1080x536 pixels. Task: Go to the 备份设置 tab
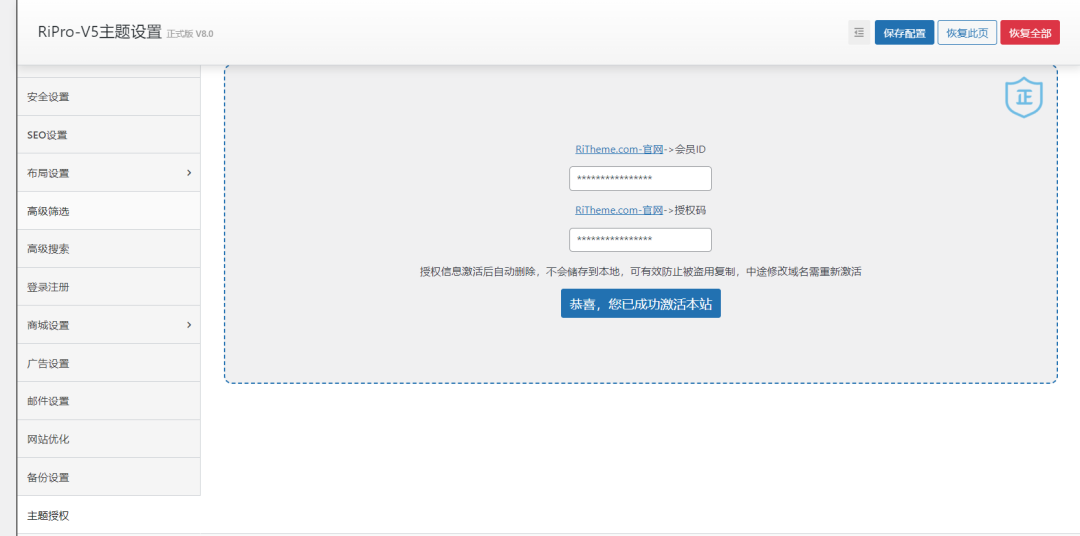click(48, 477)
